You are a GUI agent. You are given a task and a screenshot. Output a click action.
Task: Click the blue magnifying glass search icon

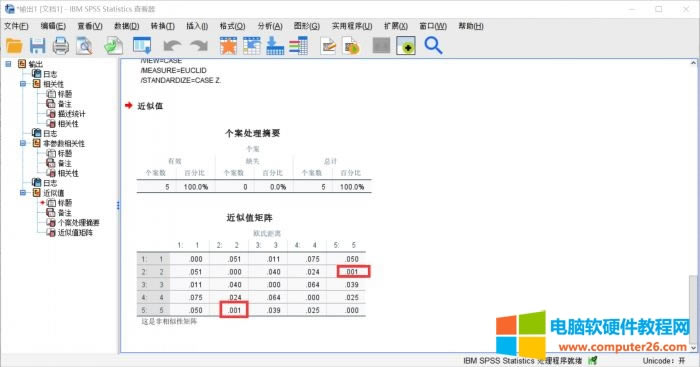(x=433, y=46)
